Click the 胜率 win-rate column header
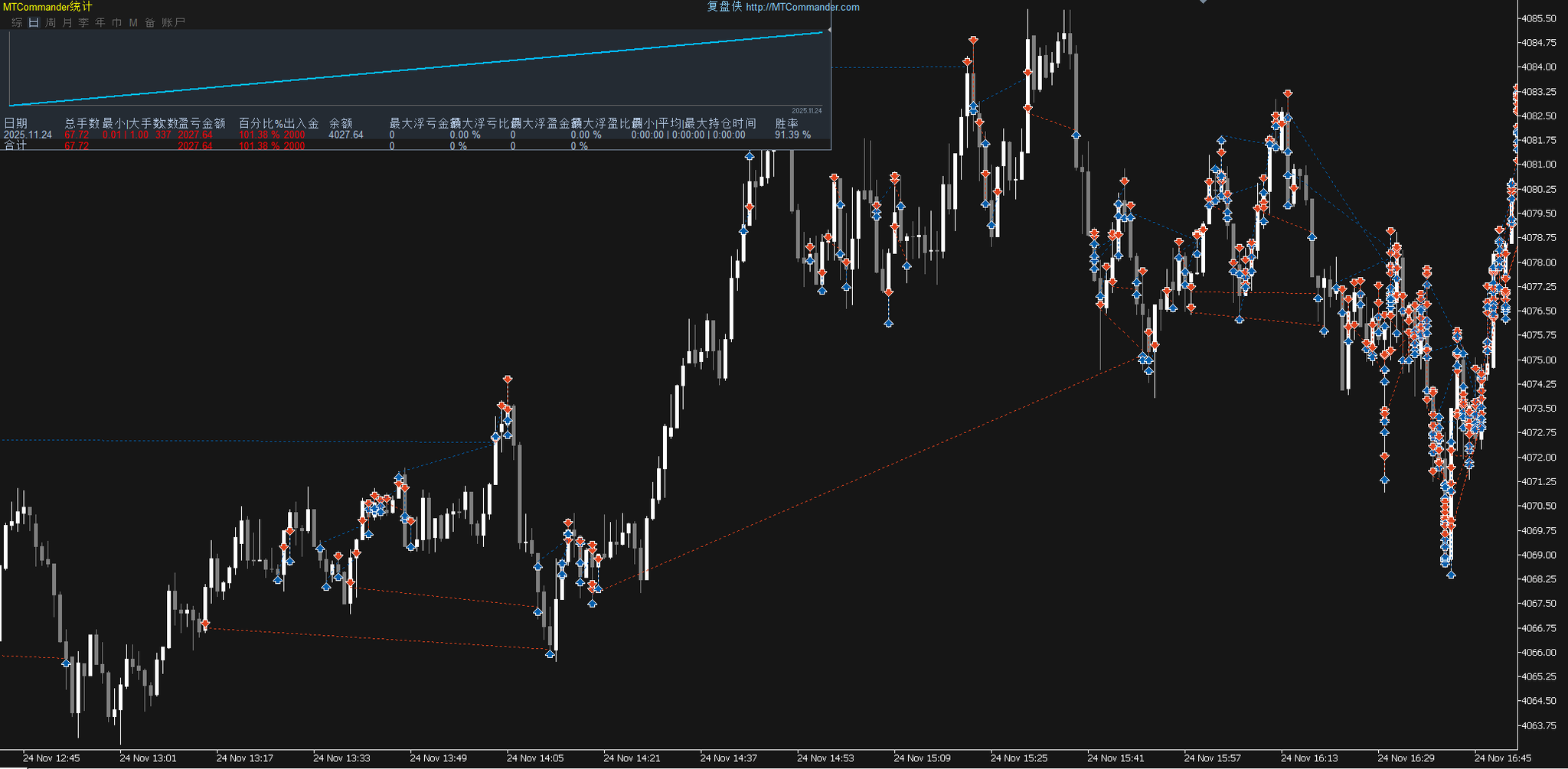The width and height of the screenshot is (1568, 769). 786,123
